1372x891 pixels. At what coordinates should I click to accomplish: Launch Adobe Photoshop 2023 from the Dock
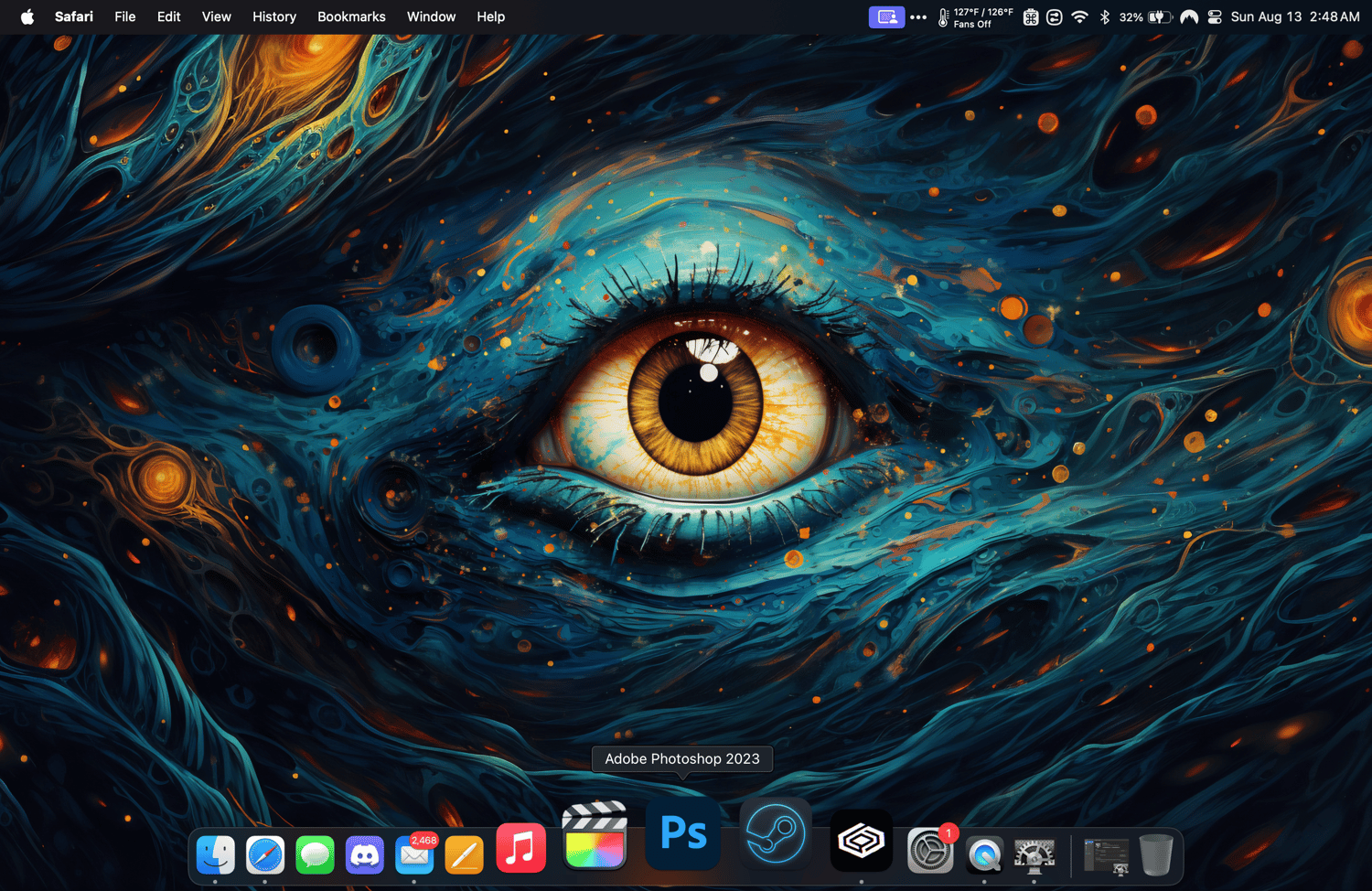(683, 832)
